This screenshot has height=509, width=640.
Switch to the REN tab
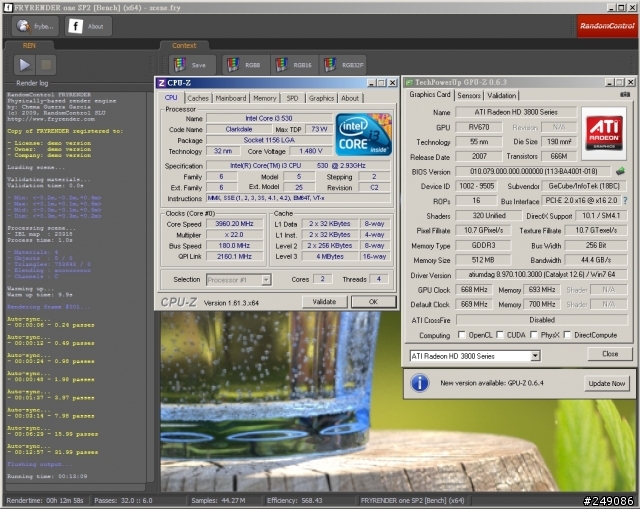point(29,46)
